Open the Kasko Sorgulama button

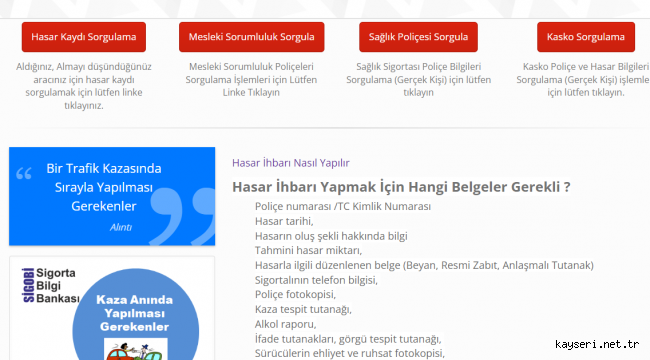tap(586, 37)
